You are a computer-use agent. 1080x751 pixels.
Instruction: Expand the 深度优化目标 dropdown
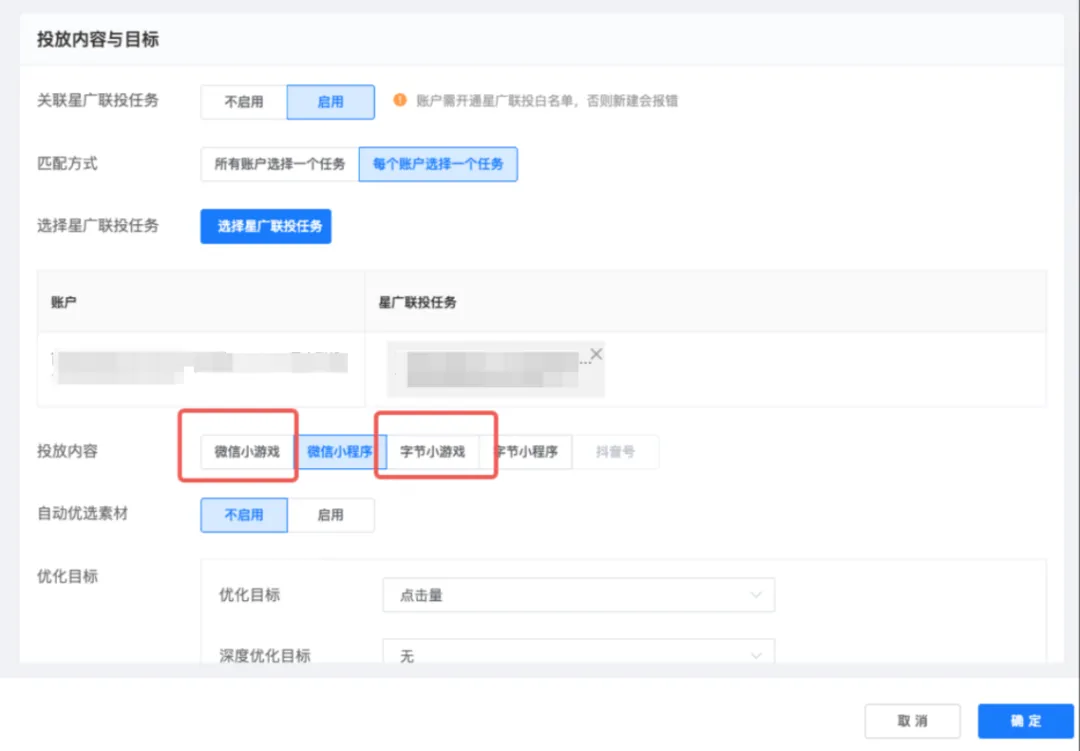coord(578,655)
